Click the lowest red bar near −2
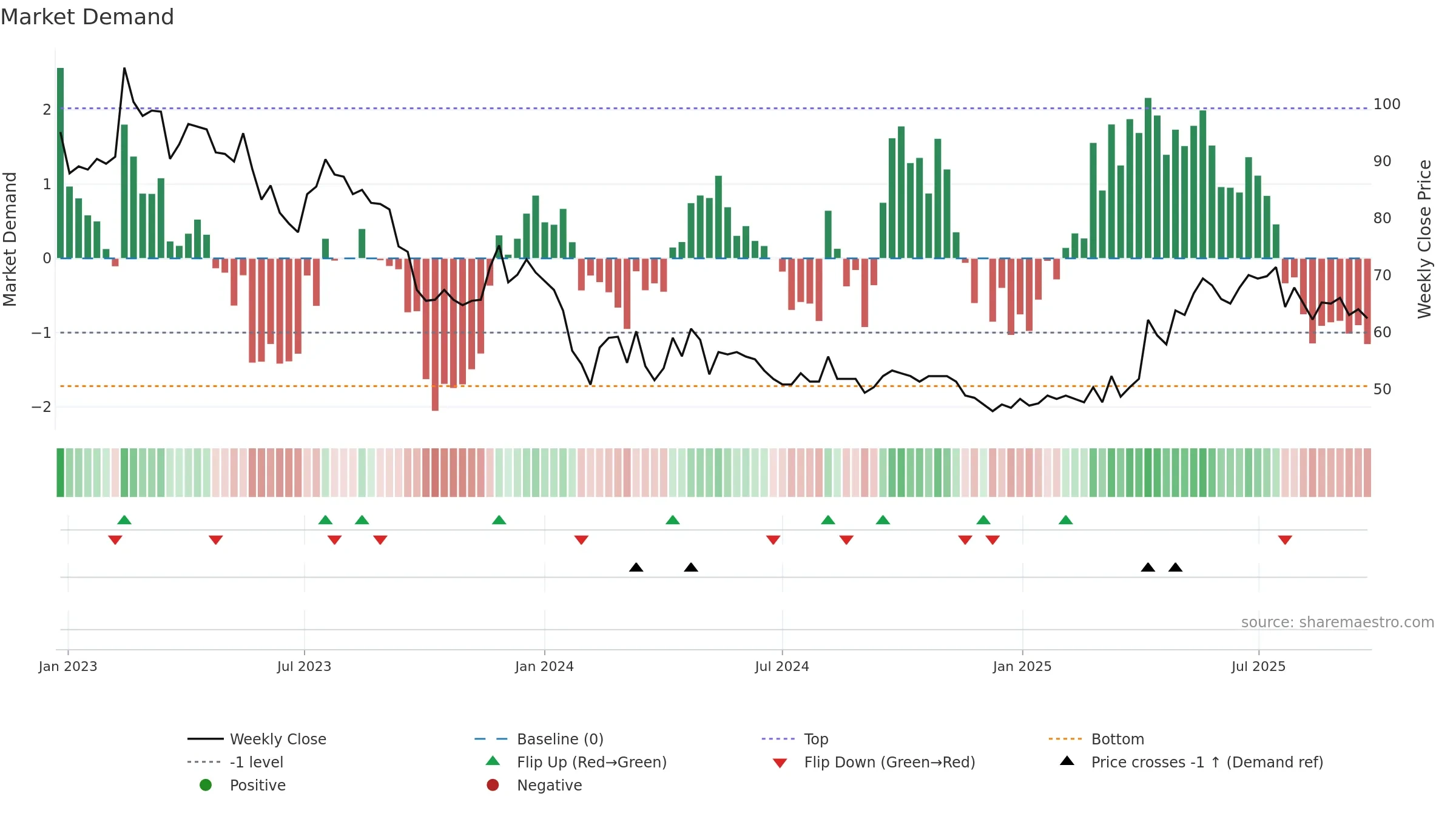The width and height of the screenshot is (1456, 819). coord(435,335)
